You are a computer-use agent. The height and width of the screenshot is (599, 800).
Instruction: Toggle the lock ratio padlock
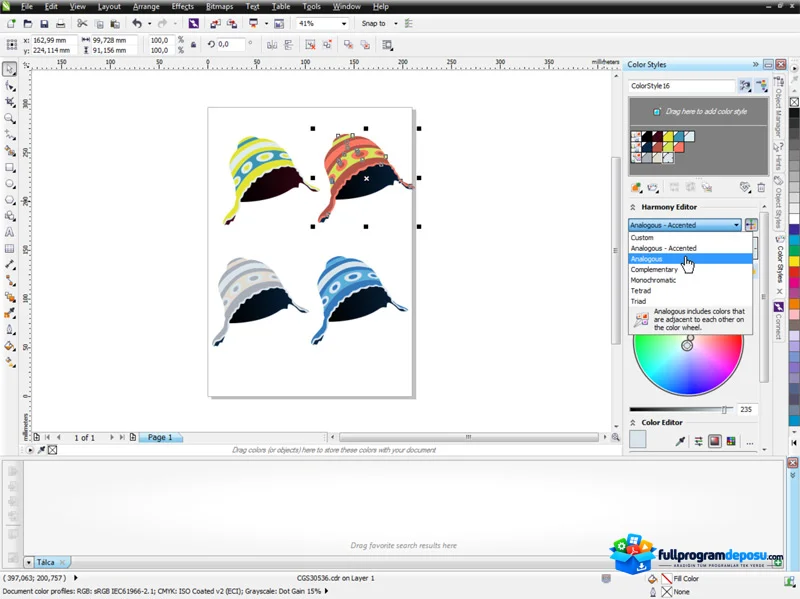[x=193, y=45]
